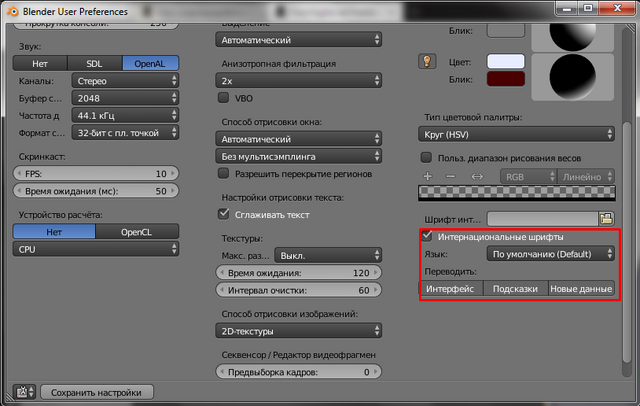Click the Blender logo in the title bar
The width and height of the screenshot is (640, 406).
pos(13,11)
